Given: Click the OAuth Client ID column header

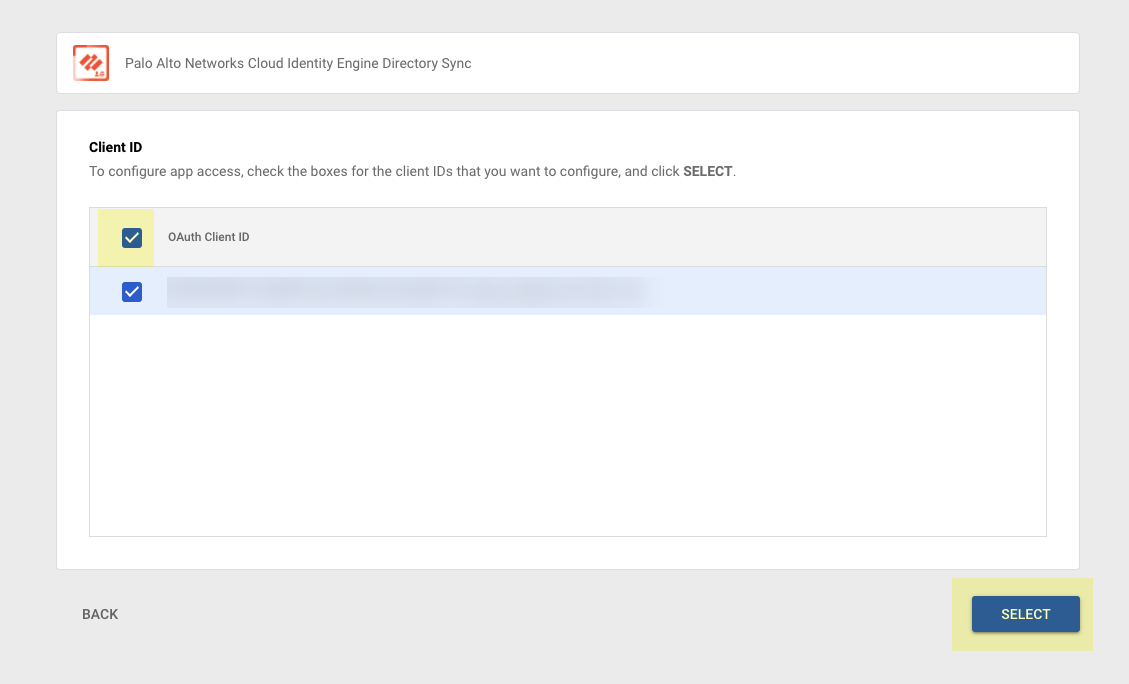Looking at the screenshot, I should [208, 238].
